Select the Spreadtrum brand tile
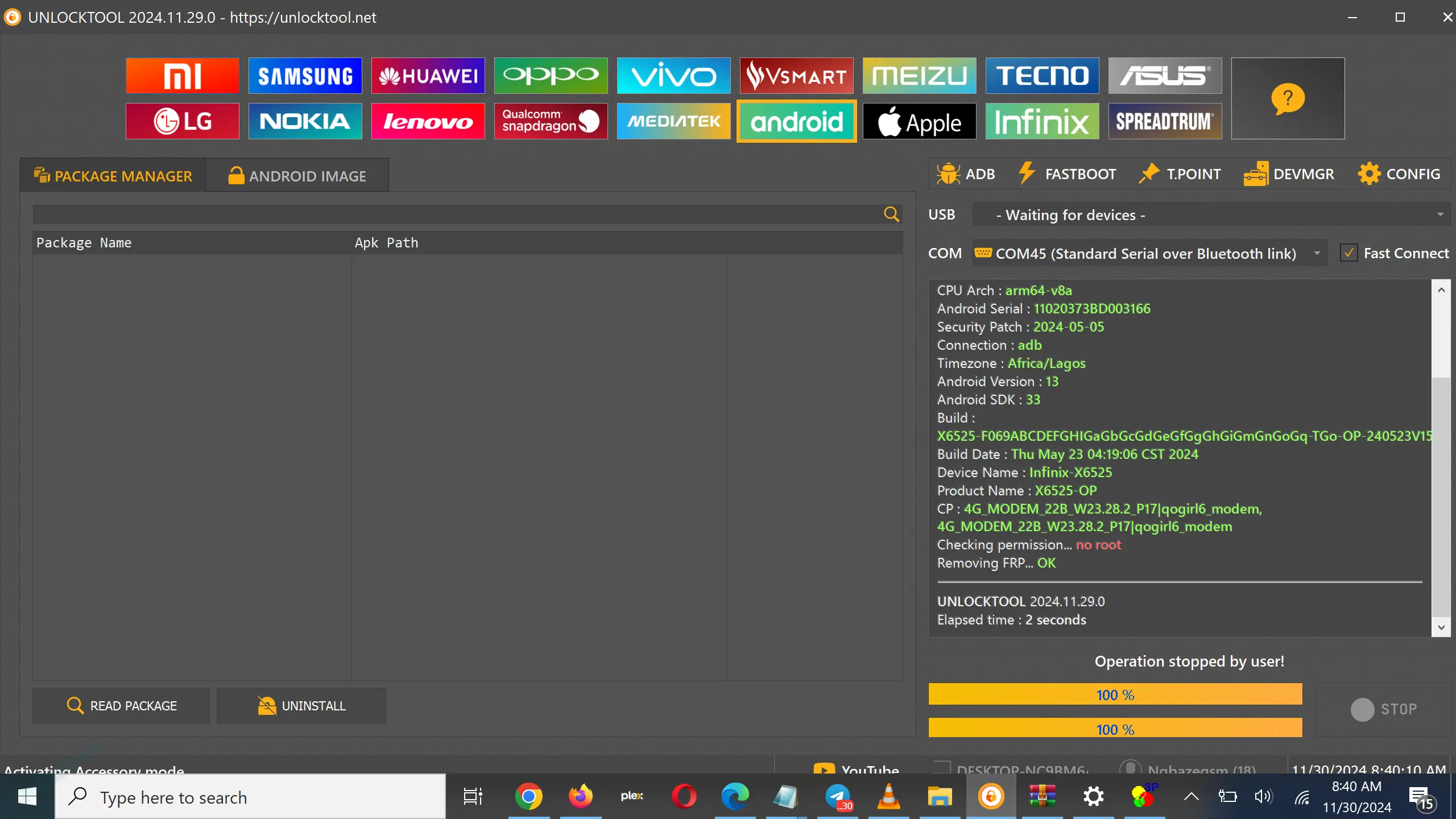 [1165, 121]
